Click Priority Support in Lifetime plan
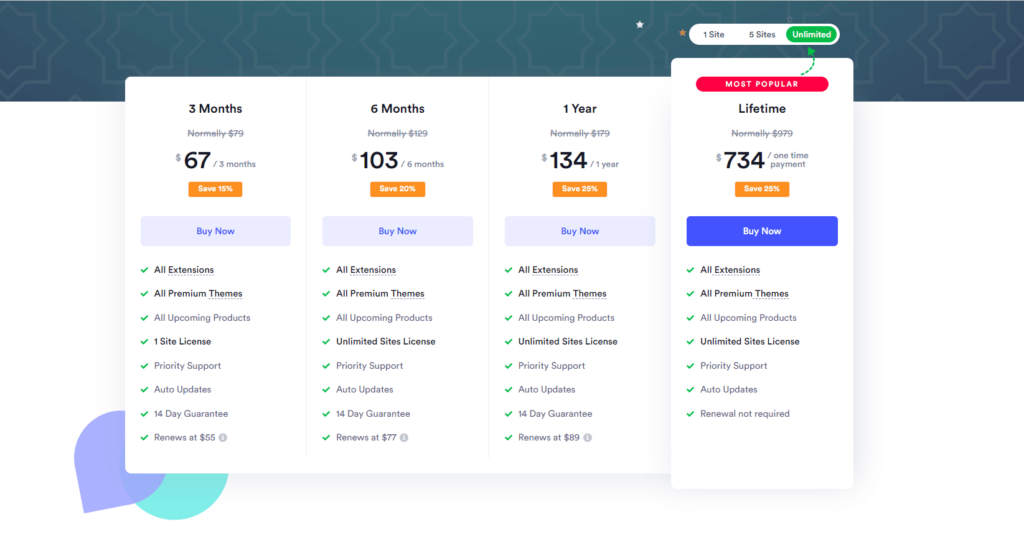This screenshot has height=537, width=1024. pyautogui.click(x=733, y=366)
